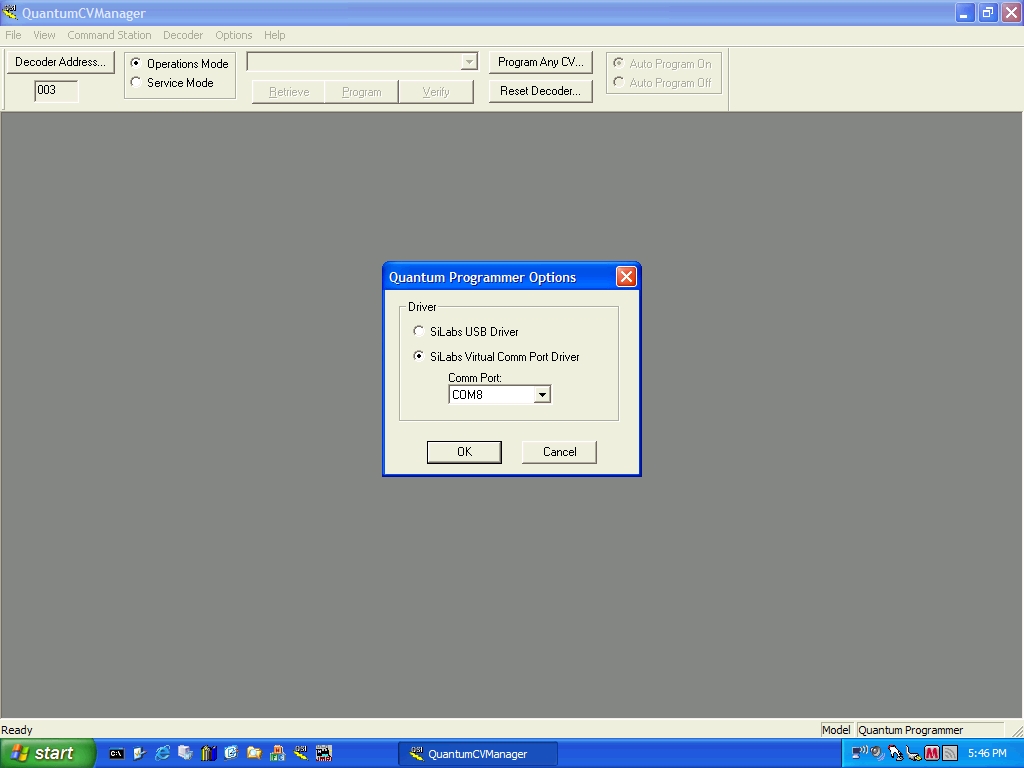
Task: Click the Quantum Programmer model status field
Action: click(930, 730)
